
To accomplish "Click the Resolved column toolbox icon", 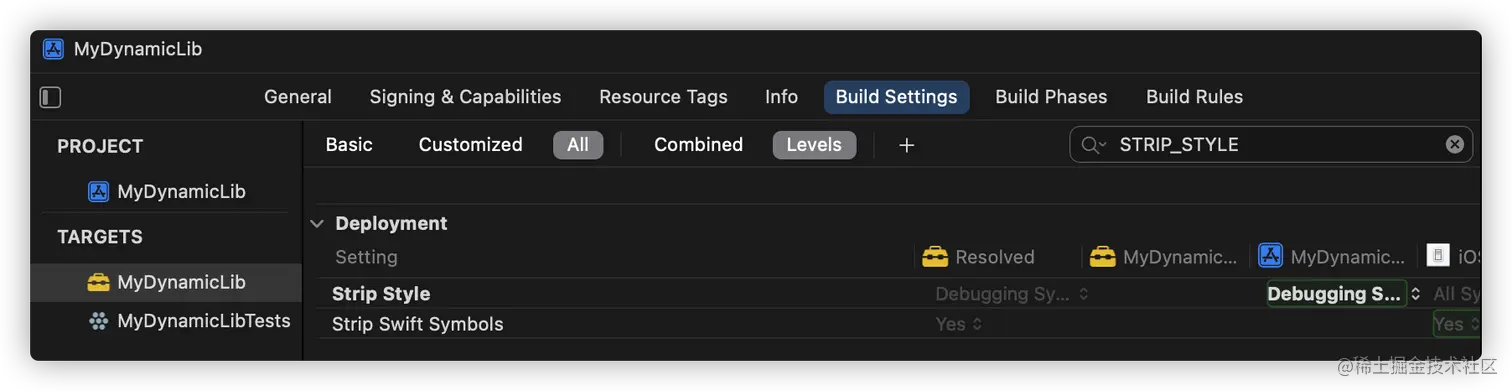I will click(x=935, y=257).
